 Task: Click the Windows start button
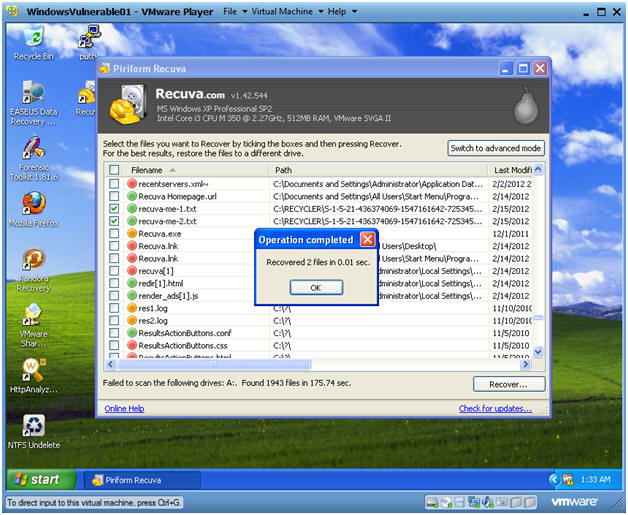click(x=41, y=479)
